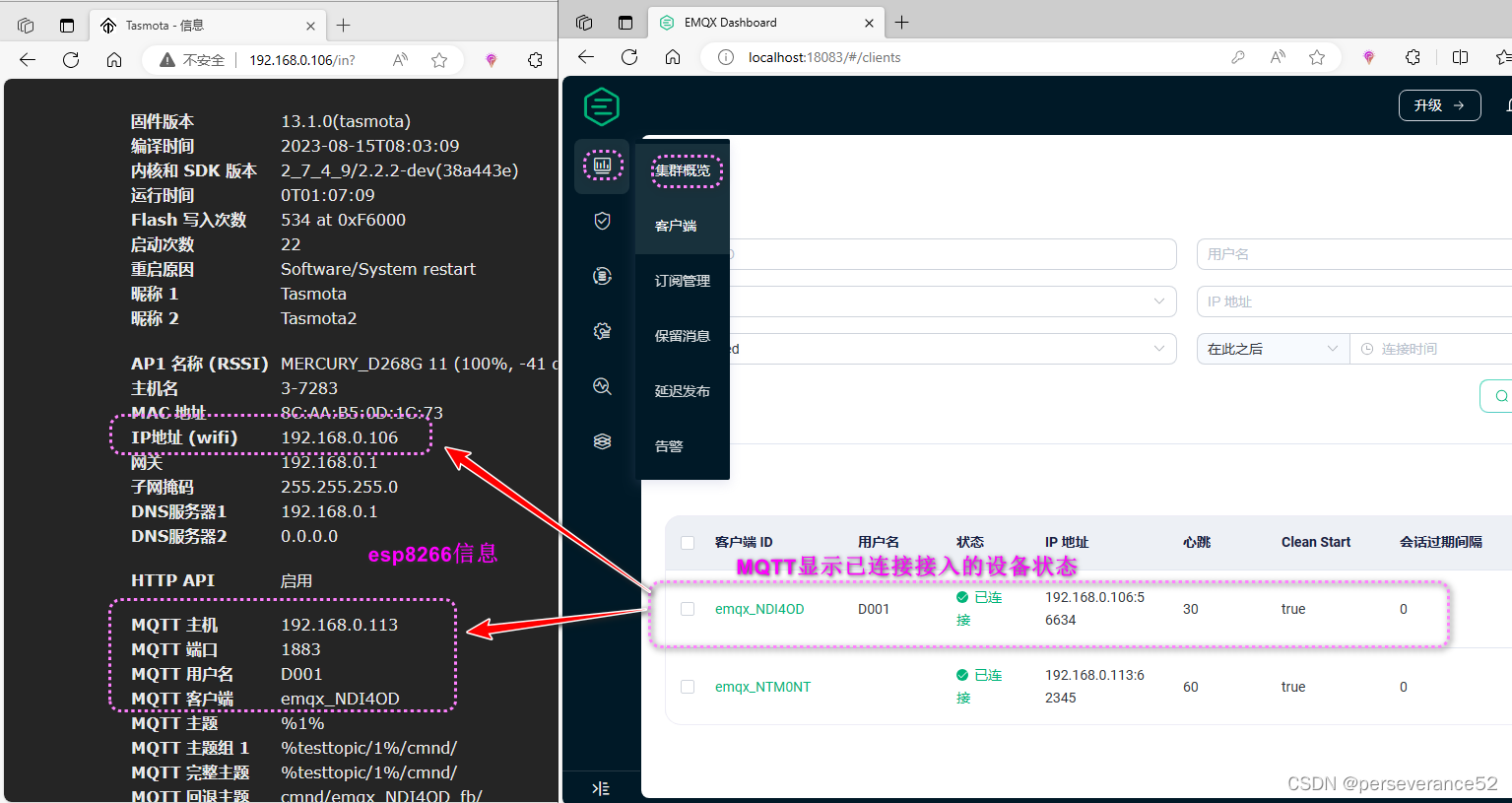This screenshot has width=1512, height=803.
Task: Go home in the Tasmota browser window
Action: click(x=114, y=60)
